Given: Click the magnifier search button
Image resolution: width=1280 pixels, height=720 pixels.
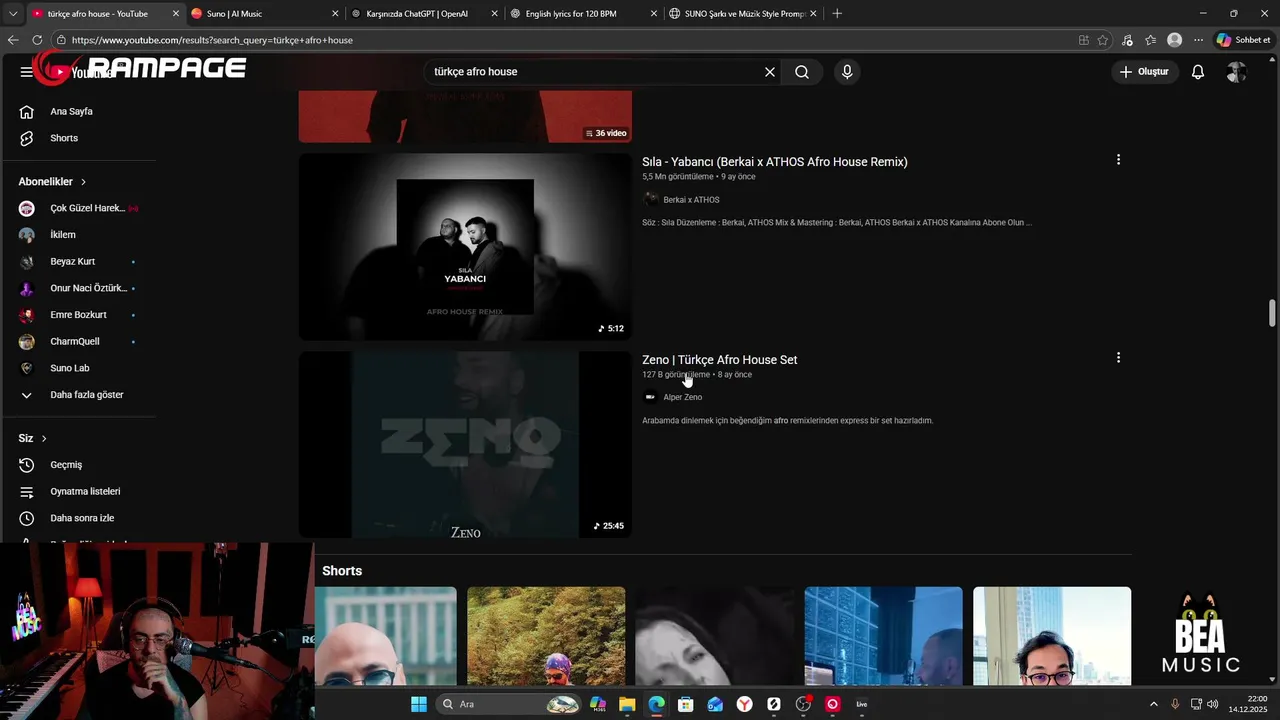Looking at the screenshot, I should [x=802, y=72].
